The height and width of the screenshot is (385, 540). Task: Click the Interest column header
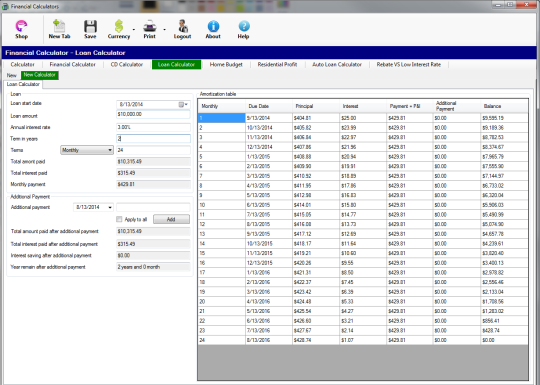(x=363, y=106)
